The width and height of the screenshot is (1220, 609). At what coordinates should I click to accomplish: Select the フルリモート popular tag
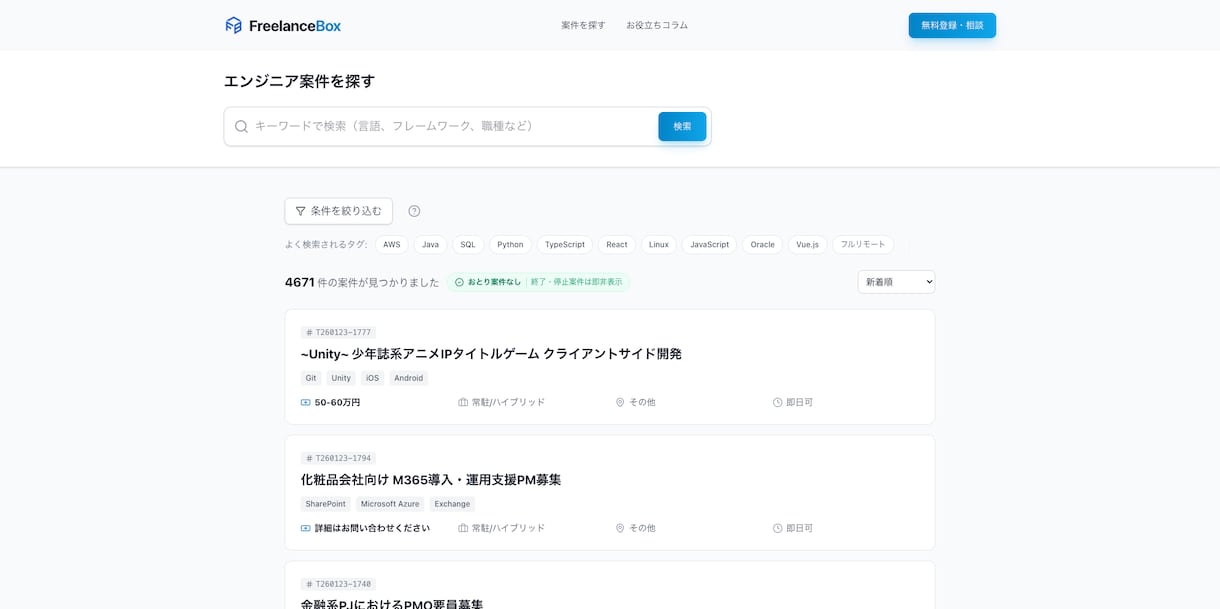click(863, 245)
